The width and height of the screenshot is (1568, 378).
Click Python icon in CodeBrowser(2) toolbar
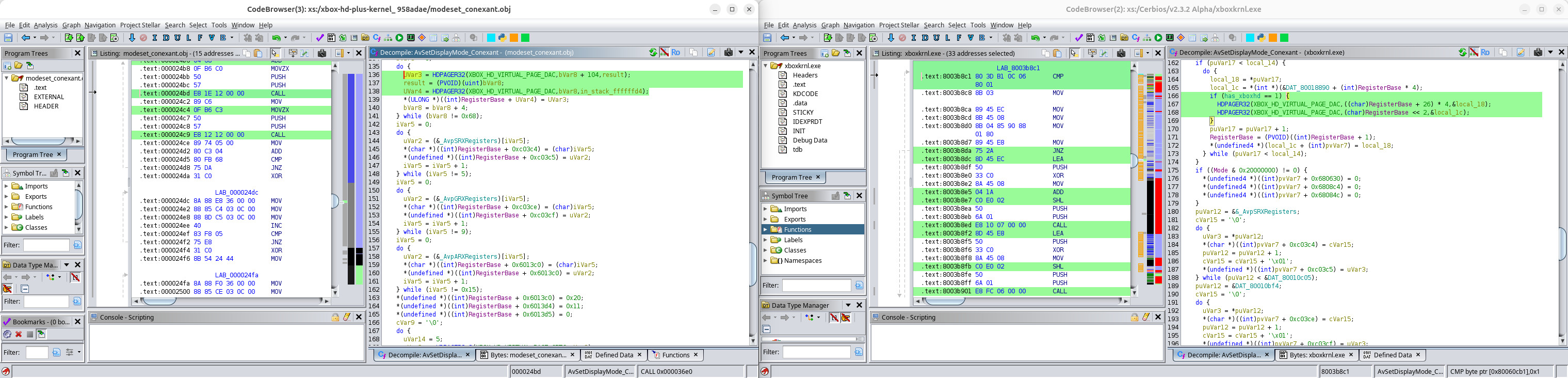(x=1261, y=38)
